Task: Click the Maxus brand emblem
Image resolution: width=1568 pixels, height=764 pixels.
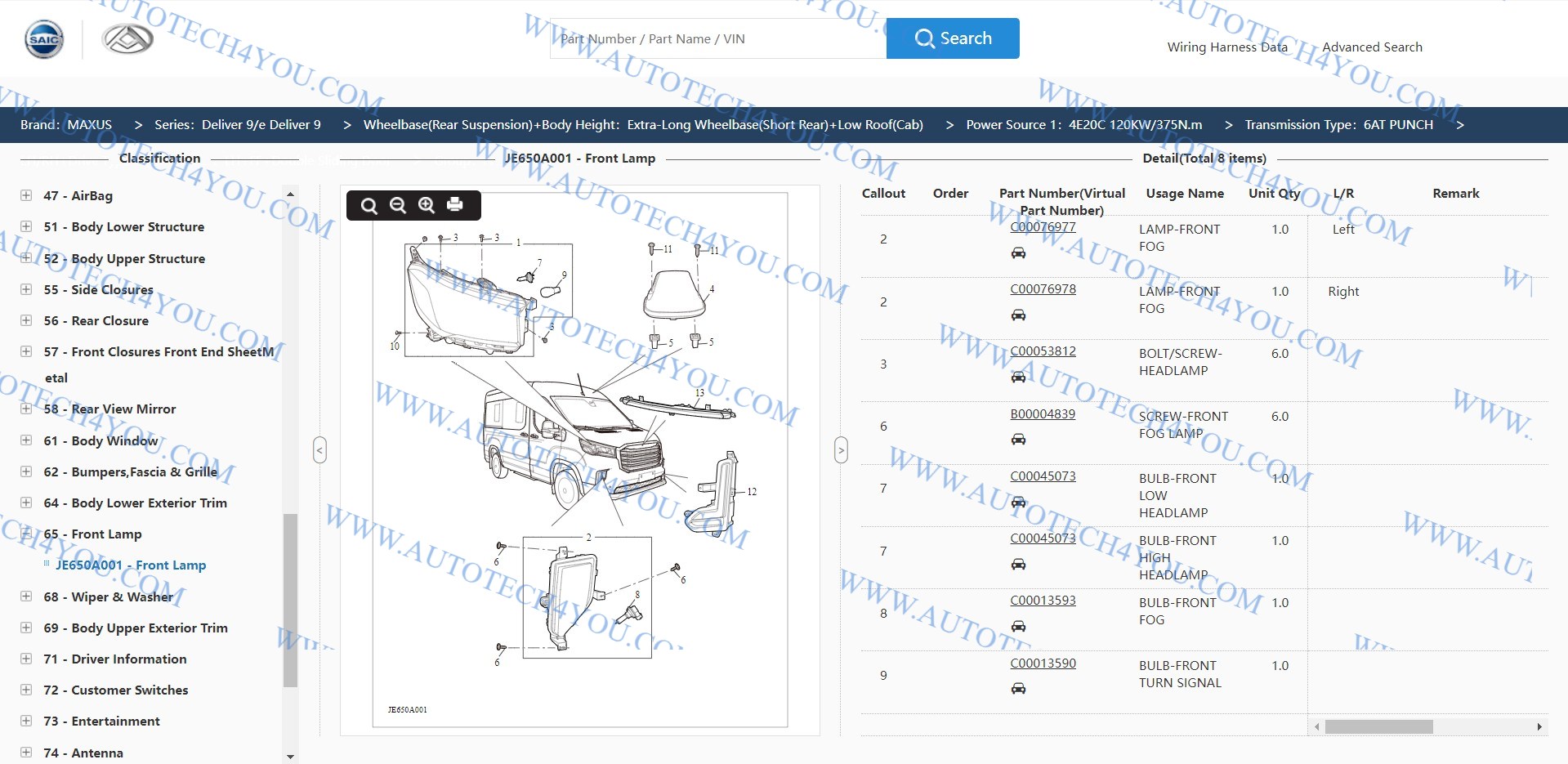Action: (x=127, y=39)
